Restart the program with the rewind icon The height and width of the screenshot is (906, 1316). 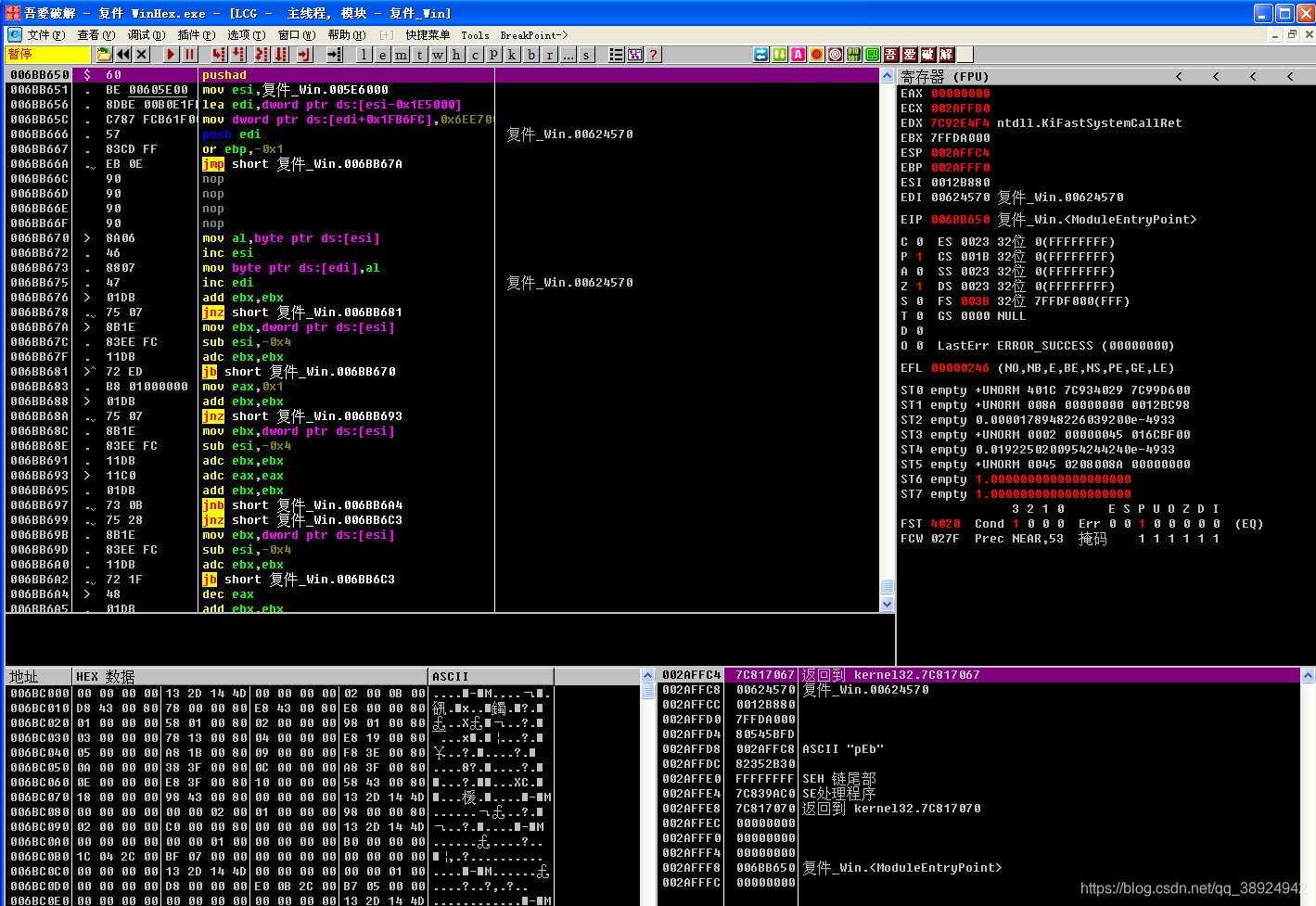point(123,55)
